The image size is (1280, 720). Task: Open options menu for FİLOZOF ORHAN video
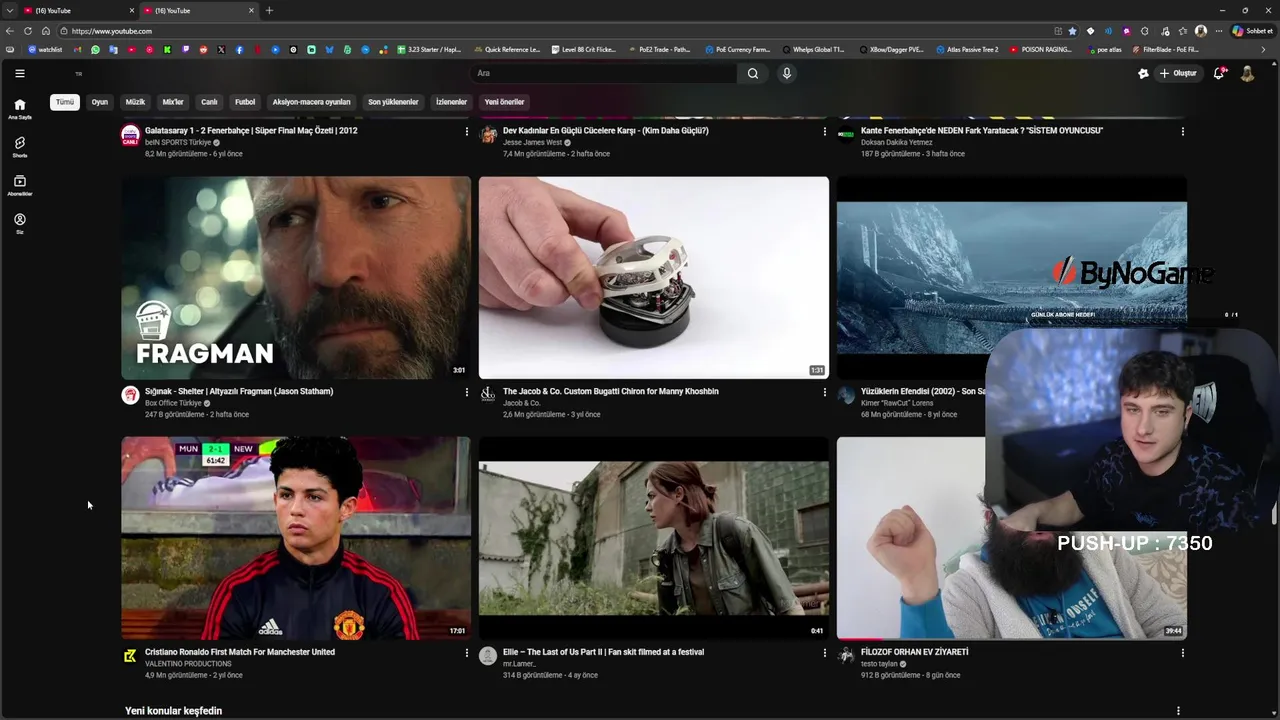point(1183,653)
